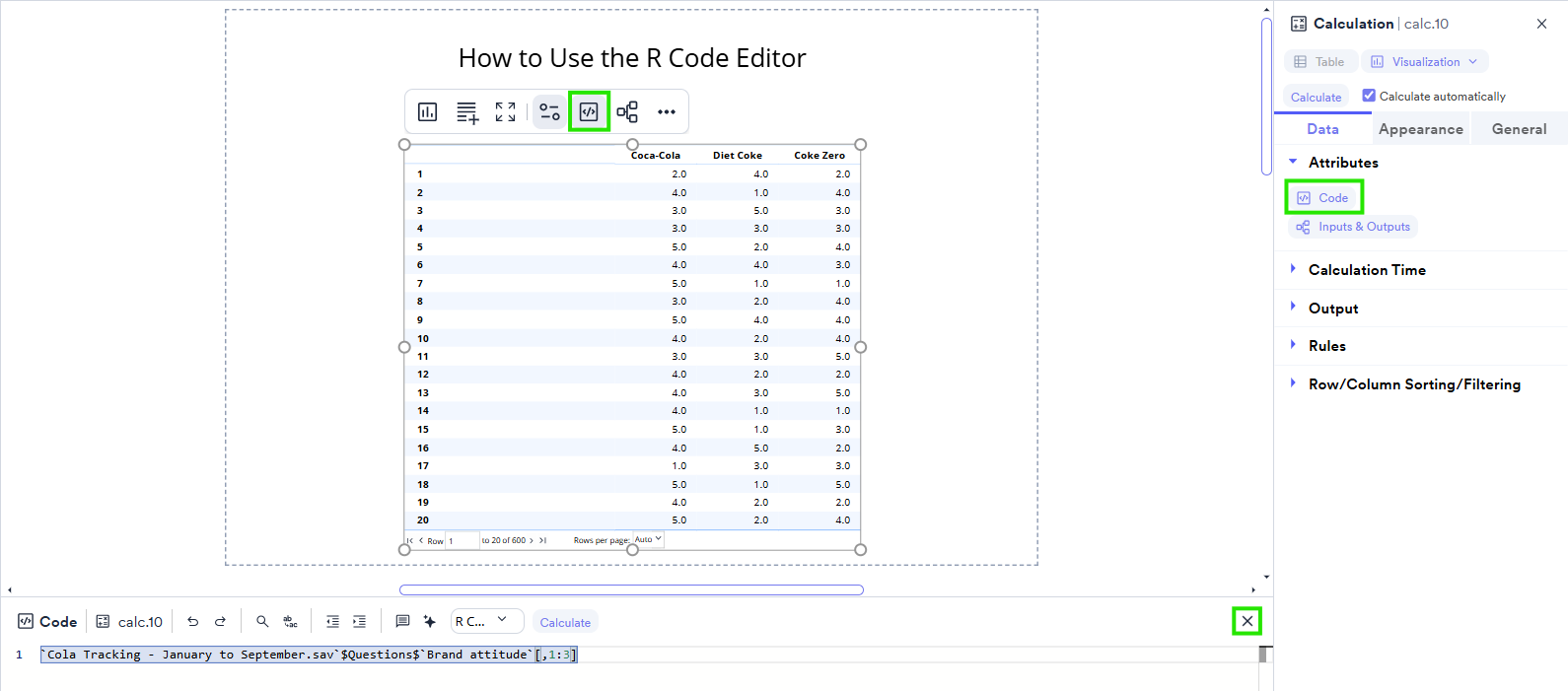Click the add rows lines-plus icon

(x=467, y=111)
